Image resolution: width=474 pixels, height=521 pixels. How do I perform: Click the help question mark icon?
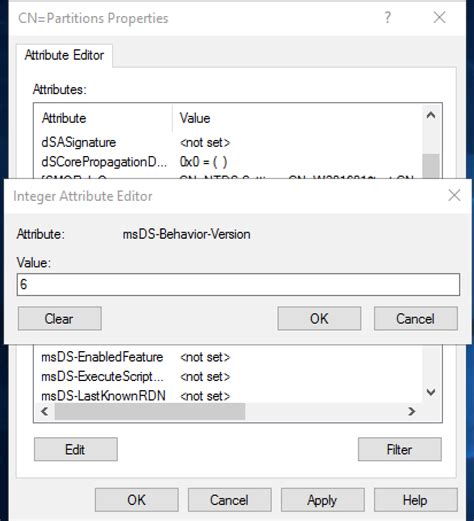coord(387,17)
